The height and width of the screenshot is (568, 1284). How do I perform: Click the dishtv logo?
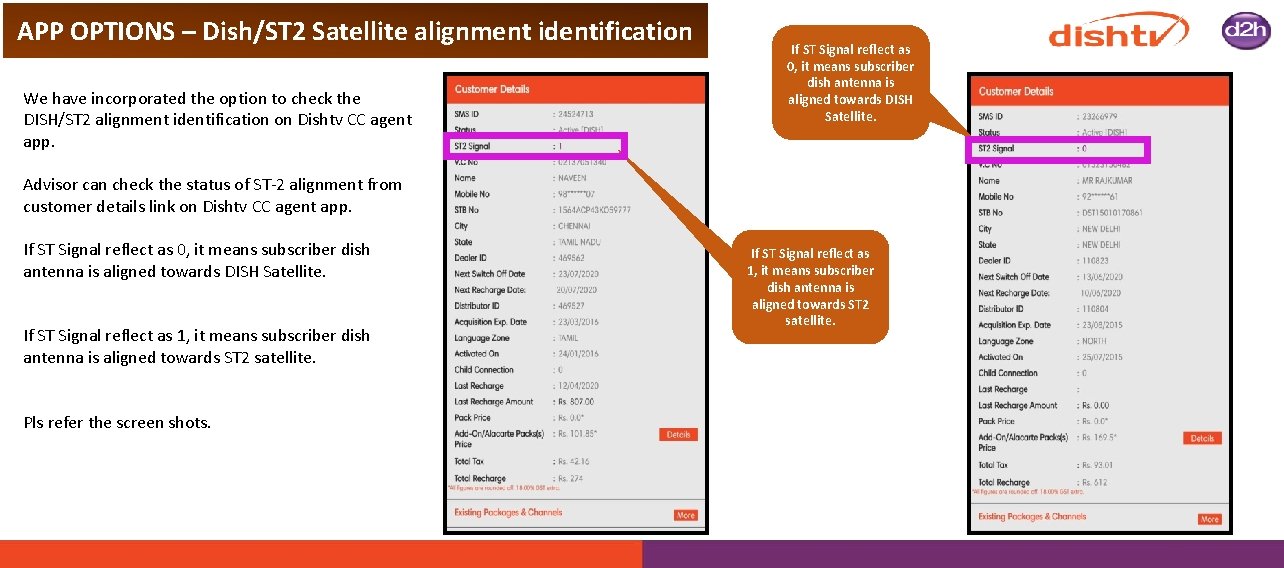pos(1118,30)
